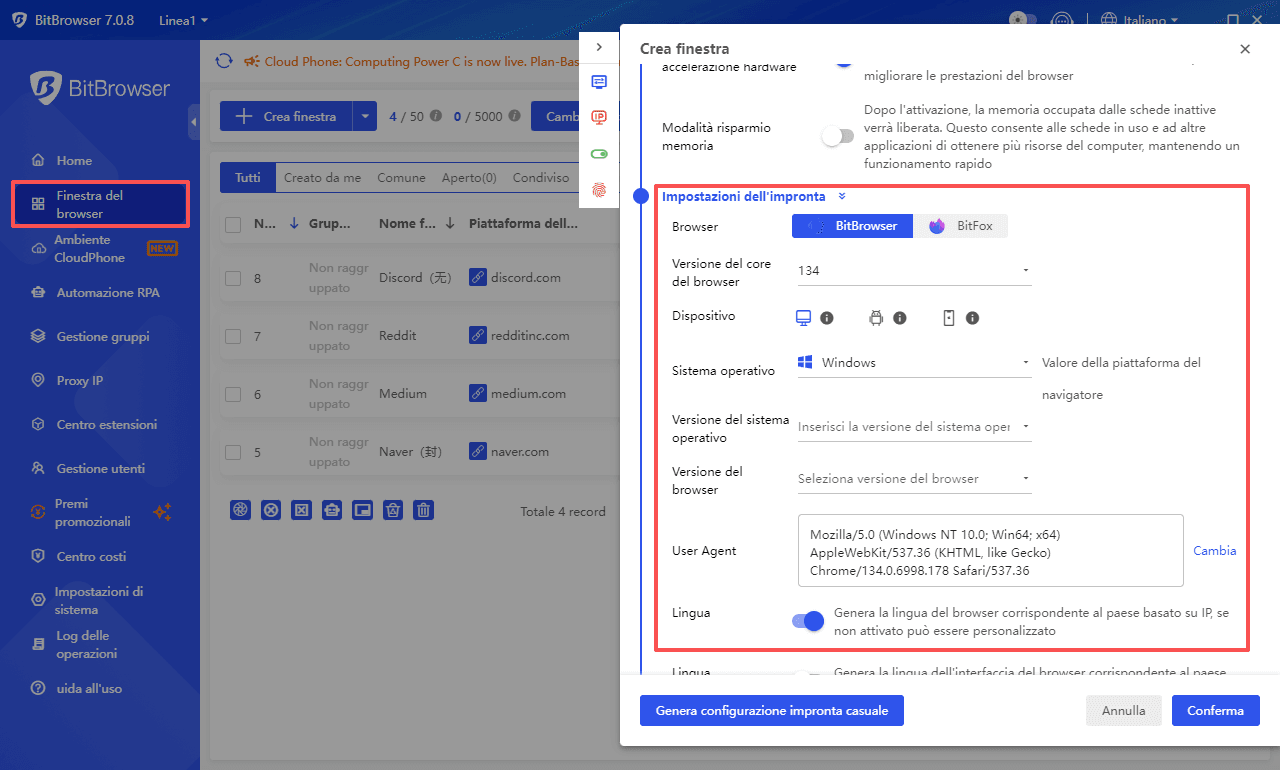
Task: Collapse the Impostazioni dell'impronta section
Action: coord(841,196)
